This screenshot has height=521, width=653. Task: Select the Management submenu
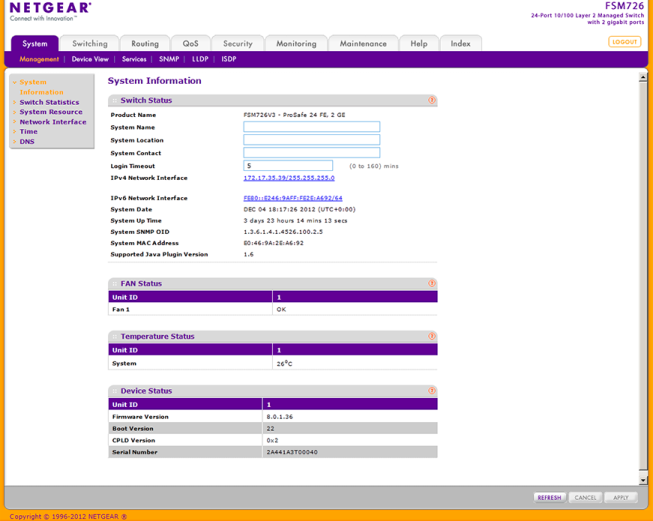click(39, 59)
